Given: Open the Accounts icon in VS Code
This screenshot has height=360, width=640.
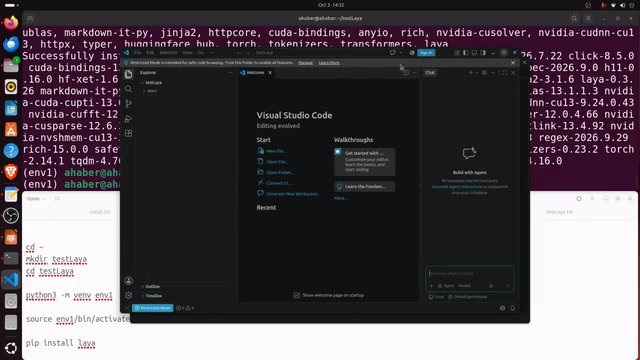Looking at the screenshot, I should pyautogui.click(x=129, y=280).
